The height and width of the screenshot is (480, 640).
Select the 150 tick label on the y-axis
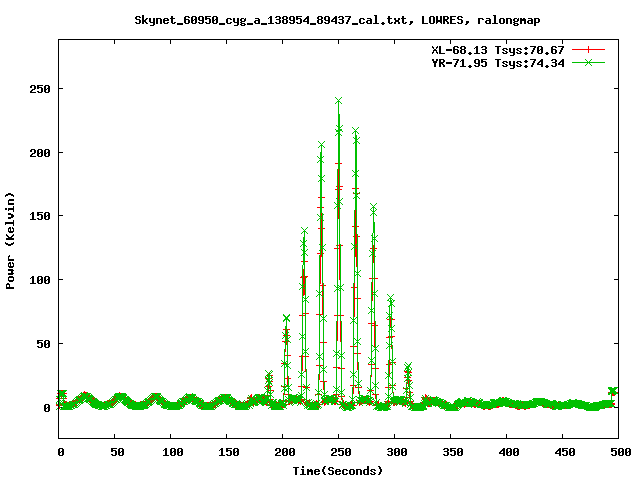click(40, 216)
